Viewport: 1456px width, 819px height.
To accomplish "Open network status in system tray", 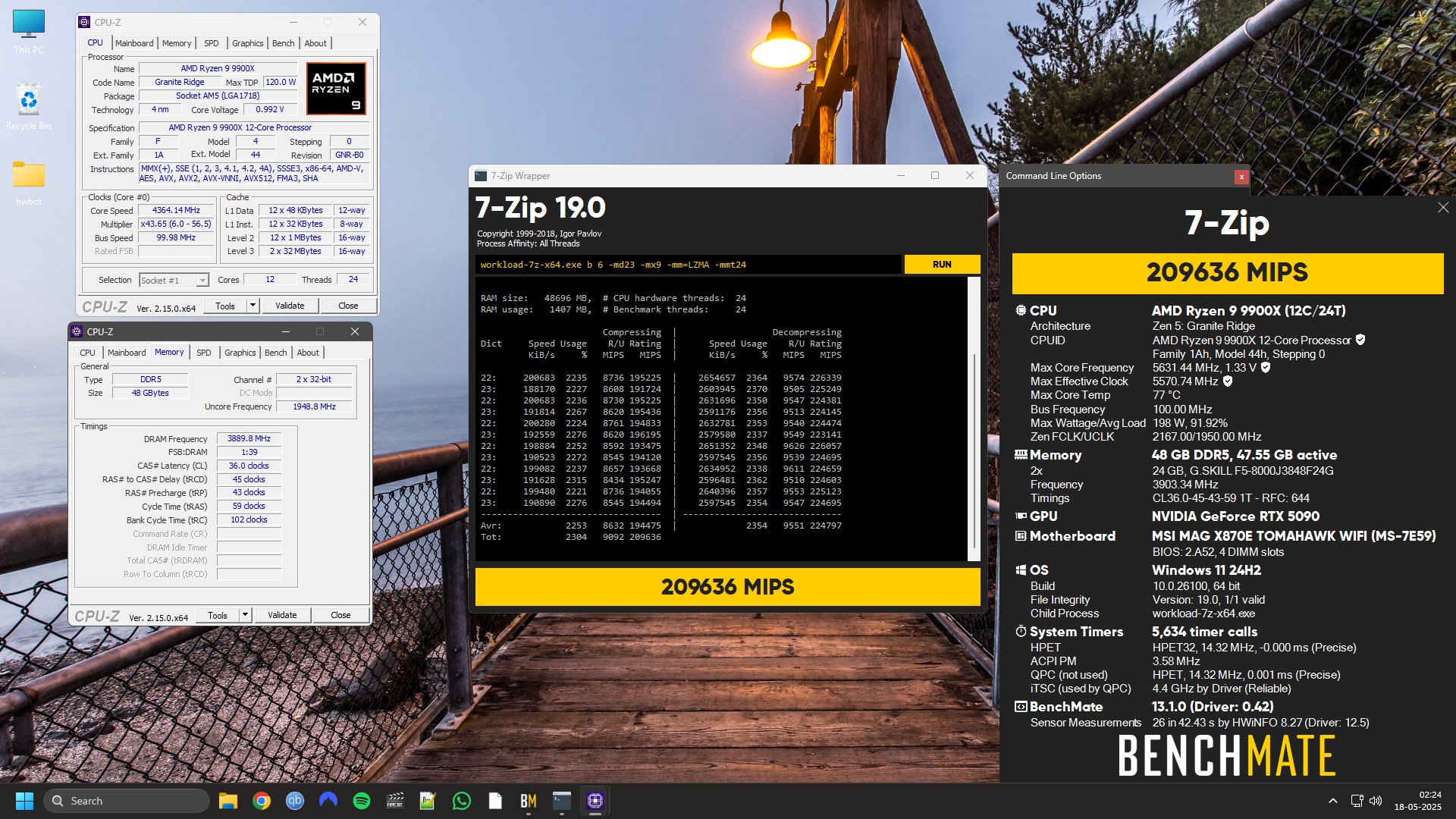I will click(1357, 801).
